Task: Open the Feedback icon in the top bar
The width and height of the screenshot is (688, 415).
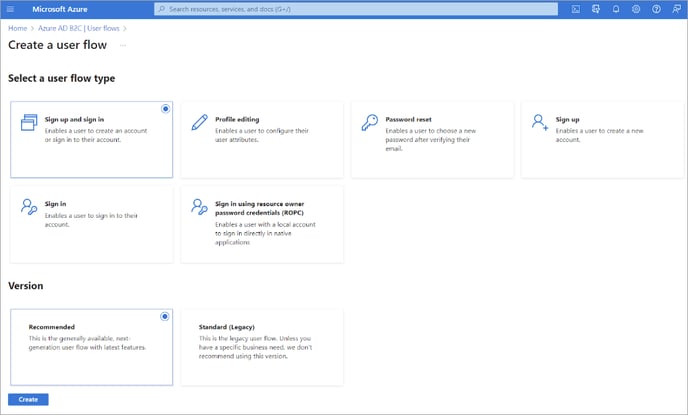Action: [x=676, y=9]
